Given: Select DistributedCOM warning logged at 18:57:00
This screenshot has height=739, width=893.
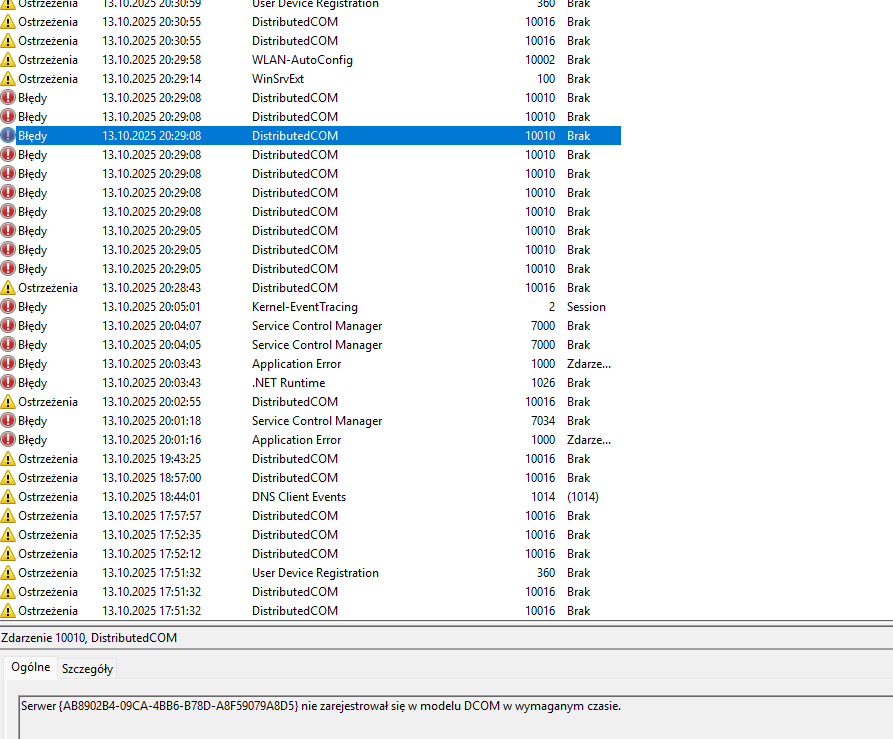Looking at the screenshot, I should click(x=294, y=478).
